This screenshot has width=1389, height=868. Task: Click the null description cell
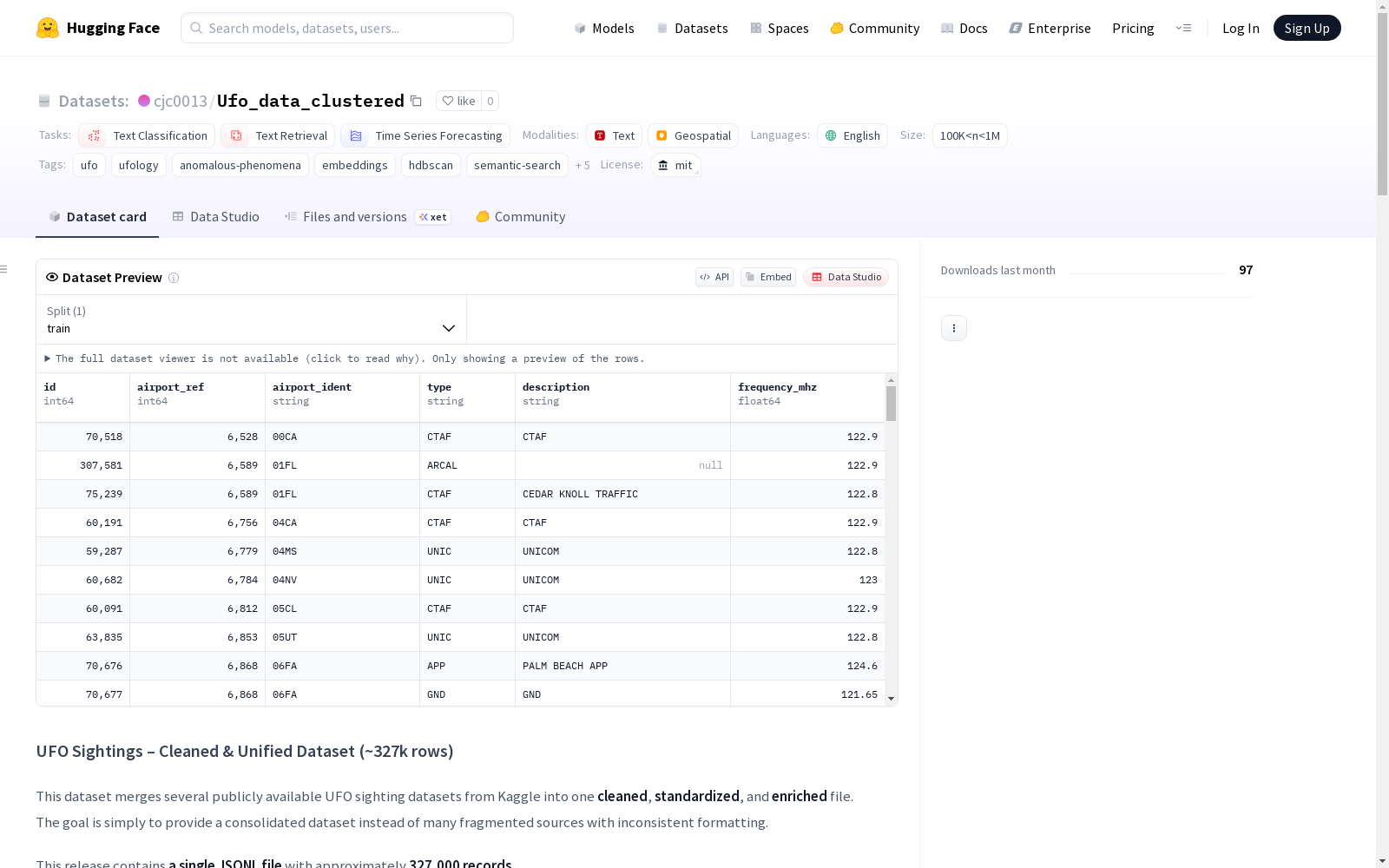(622, 465)
